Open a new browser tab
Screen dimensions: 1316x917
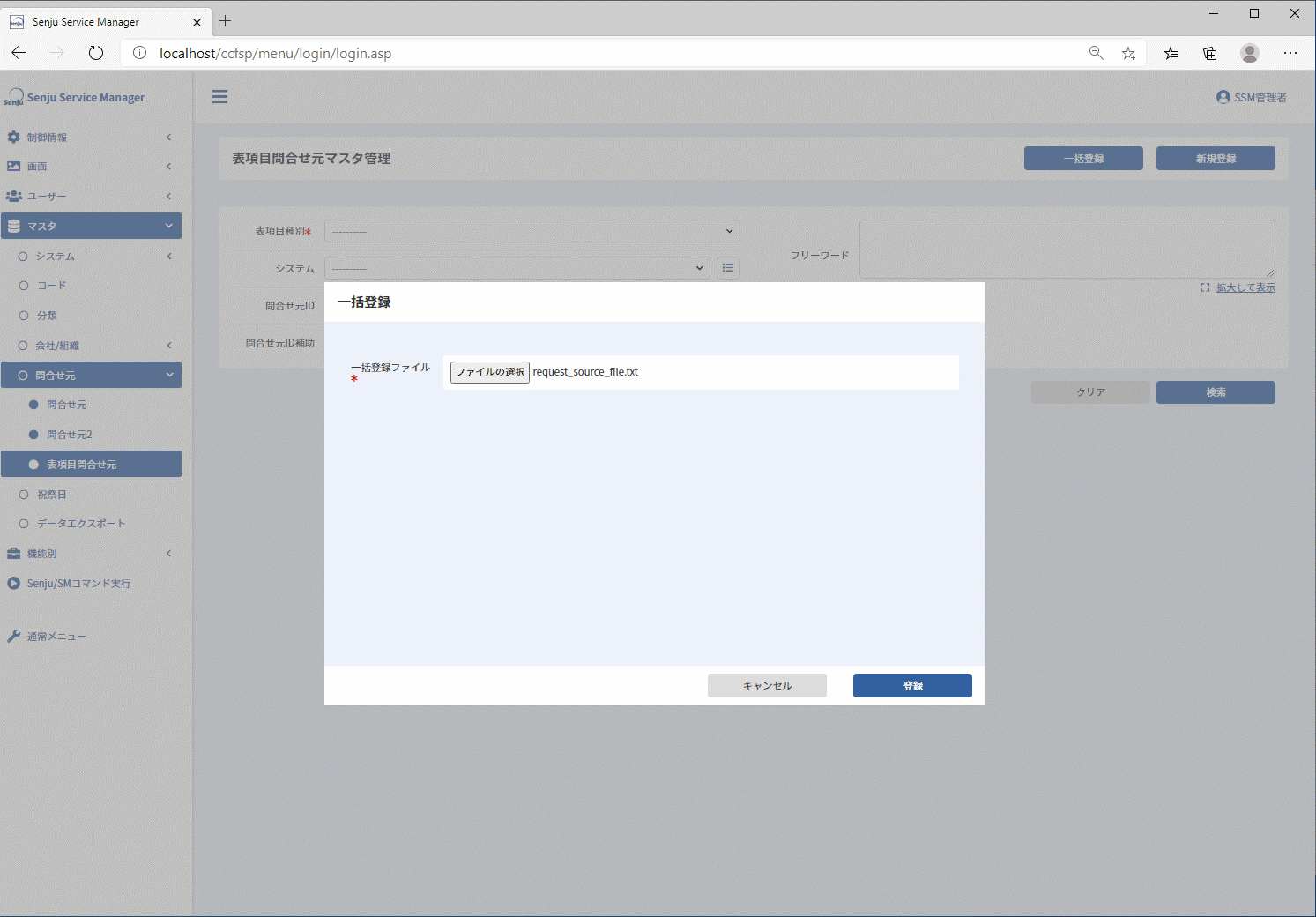tap(226, 21)
